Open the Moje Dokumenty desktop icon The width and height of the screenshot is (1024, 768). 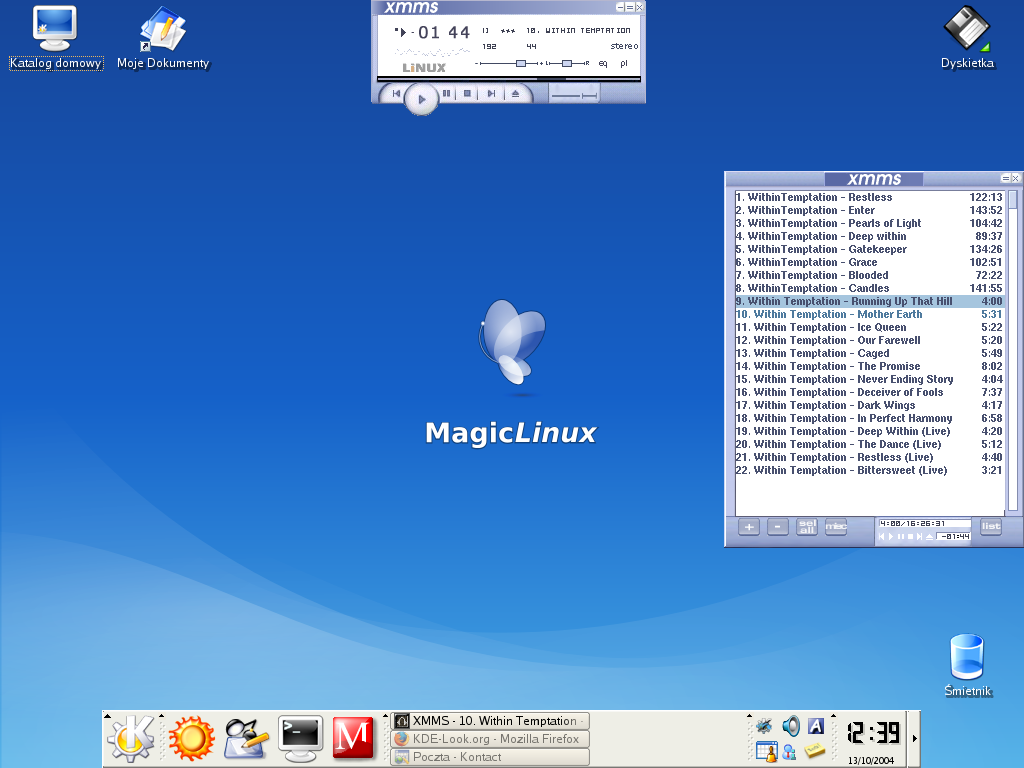(163, 37)
